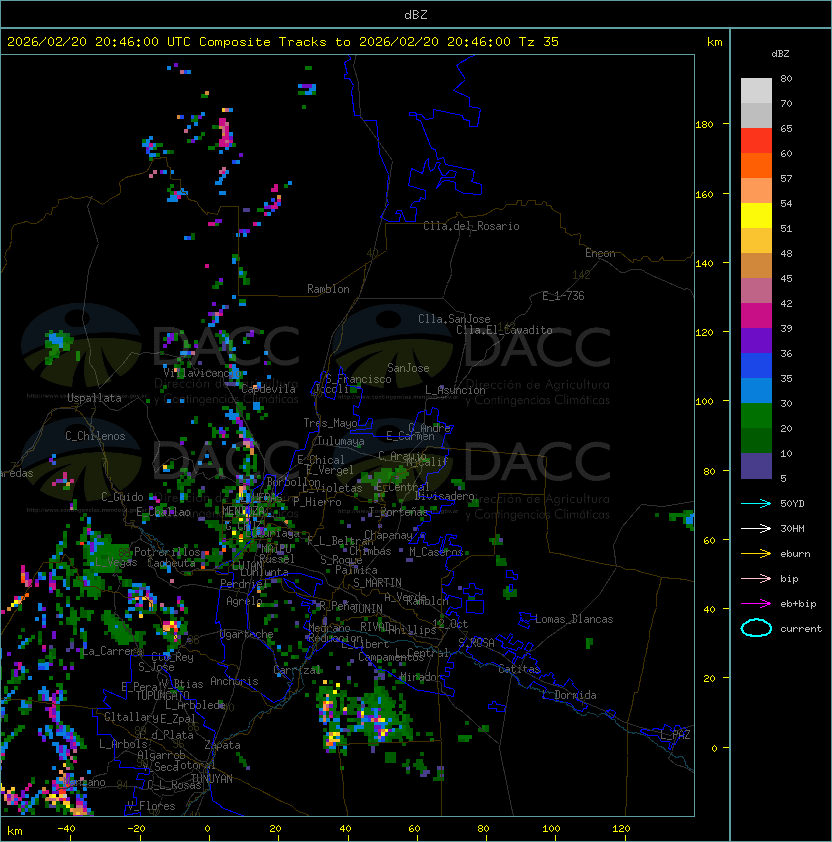Click the S_MARTIN map label
Viewport: 832px width, 842px height.
pos(377,583)
